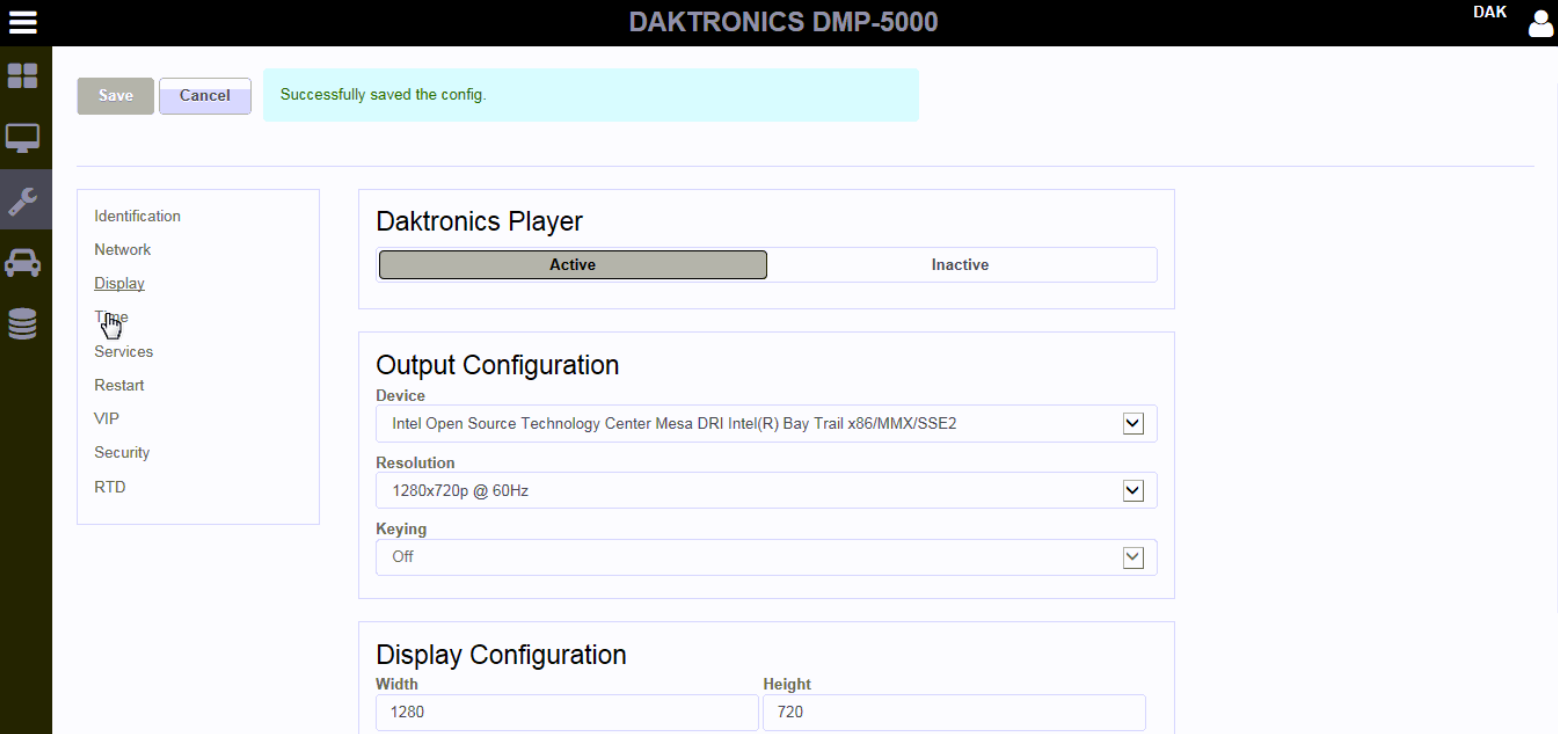Viewport: 1558px width, 734px height.
Task: Open the Security settings page
Action: [121, 452]
